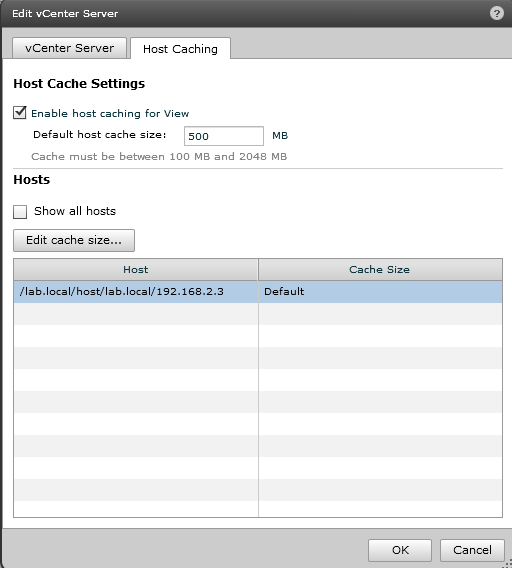512x568 pixels.
Task: Click the Default host cache size field
Action: 224,136
